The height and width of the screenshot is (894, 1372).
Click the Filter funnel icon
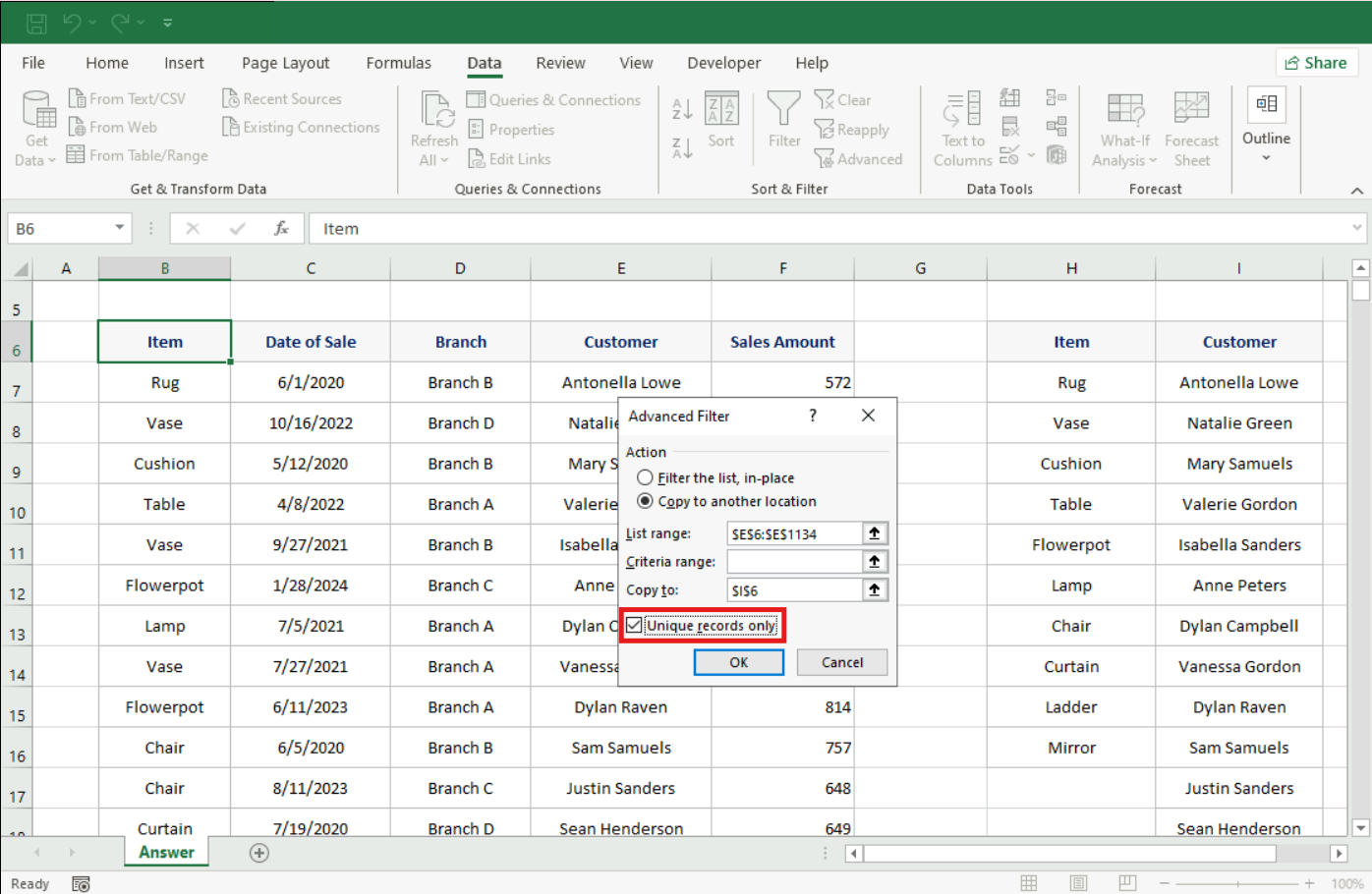pos(783,109)
